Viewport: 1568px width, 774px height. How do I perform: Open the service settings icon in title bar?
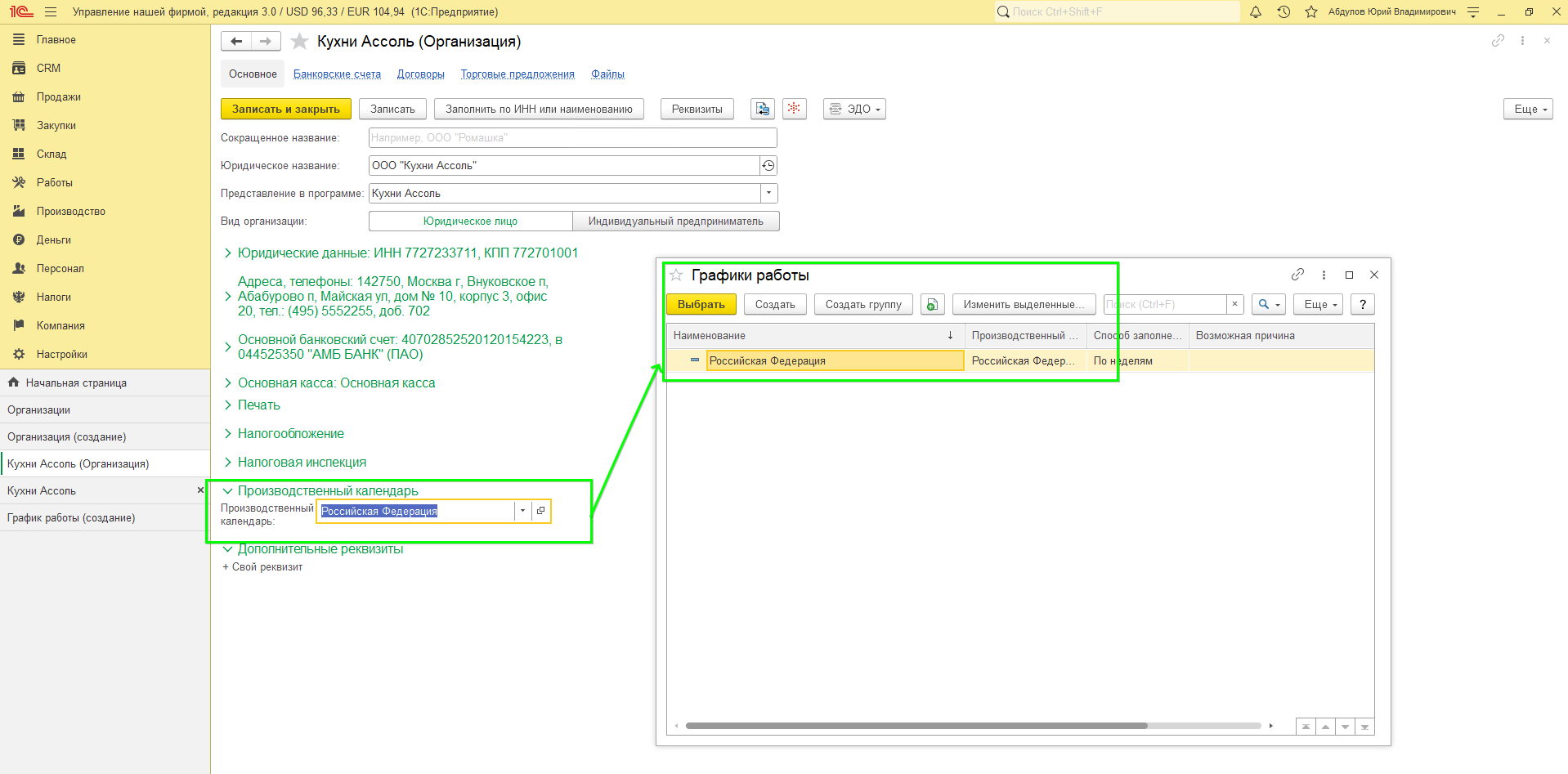pyautogui.click(x=1473, y=12)
